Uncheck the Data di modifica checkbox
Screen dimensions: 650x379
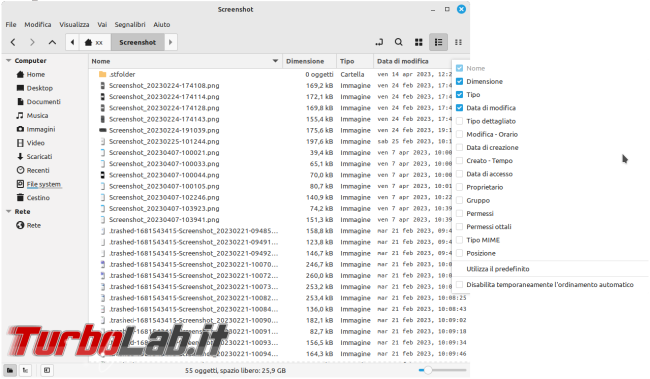tap(459, 108)
